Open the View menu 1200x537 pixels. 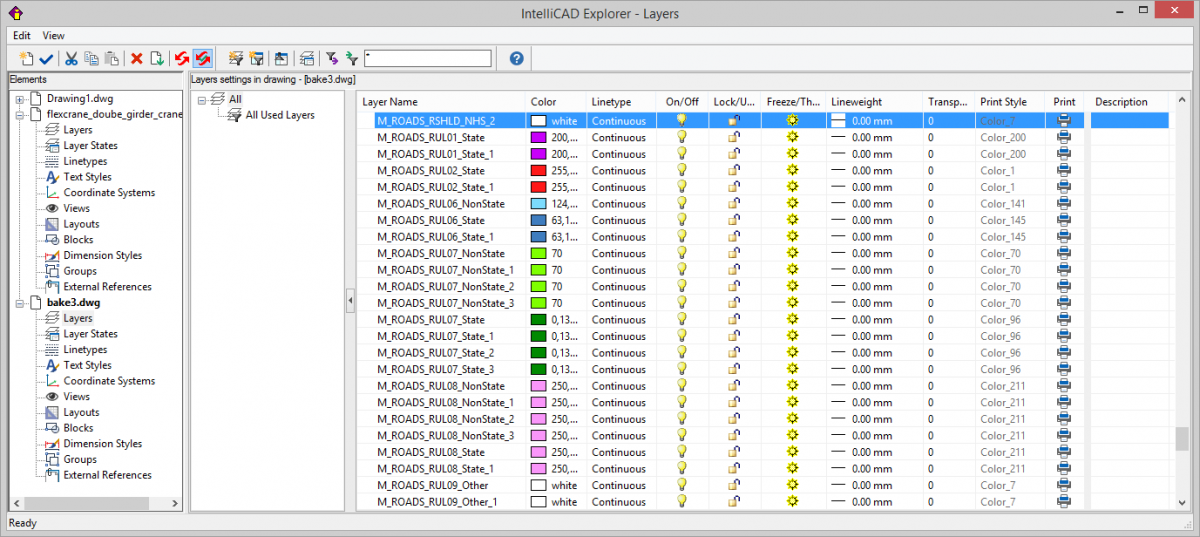pos(53,35)
